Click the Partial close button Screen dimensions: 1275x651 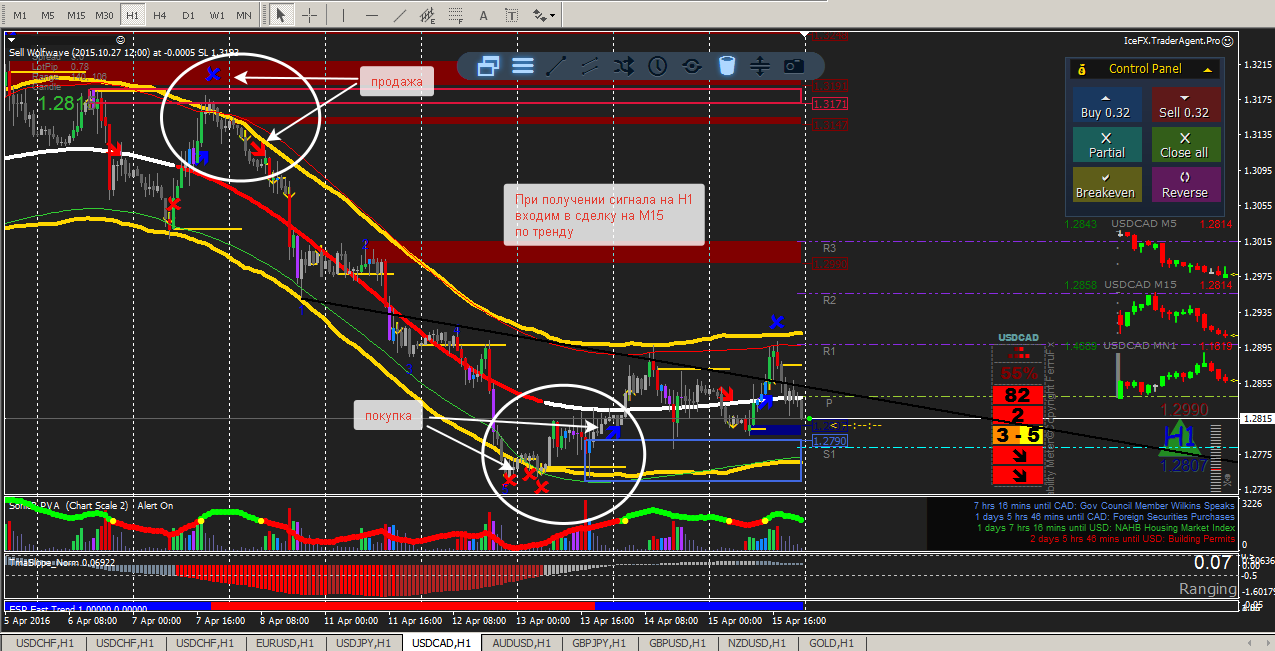point(1105,145)
